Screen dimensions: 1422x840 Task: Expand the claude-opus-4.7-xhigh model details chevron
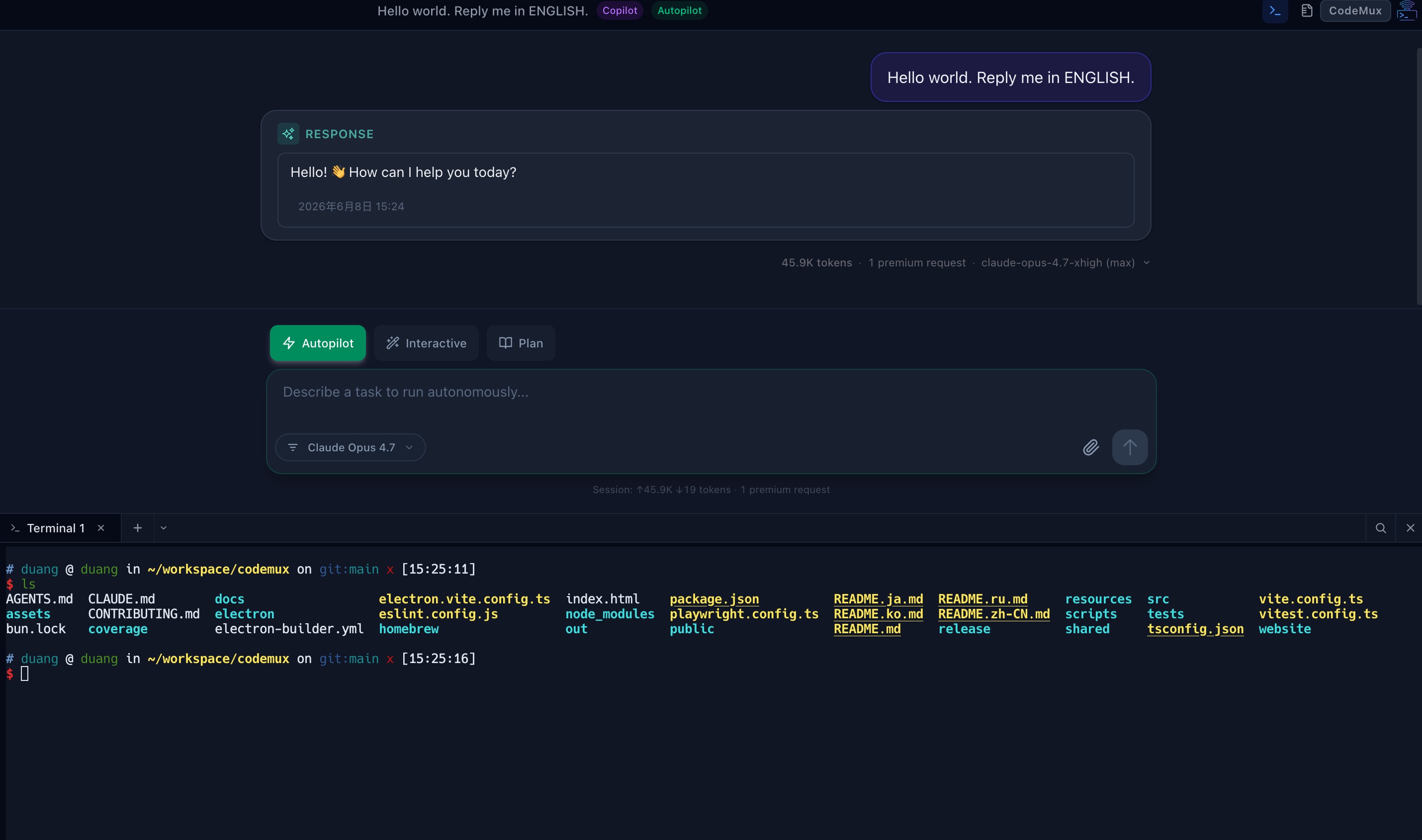(1147, 262)
